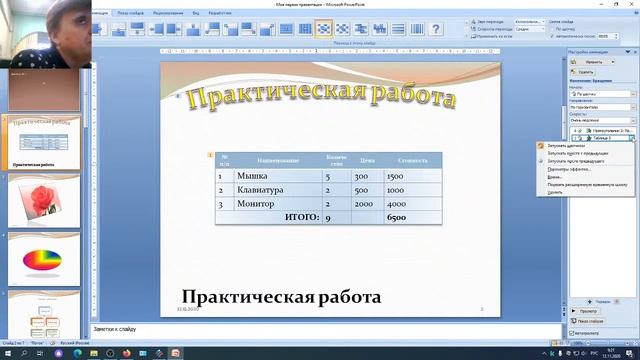The height and width of the screenshot is (360, 640).
Task: Apply transition with left-pointing arrow icon
Action: coord(156,29)
